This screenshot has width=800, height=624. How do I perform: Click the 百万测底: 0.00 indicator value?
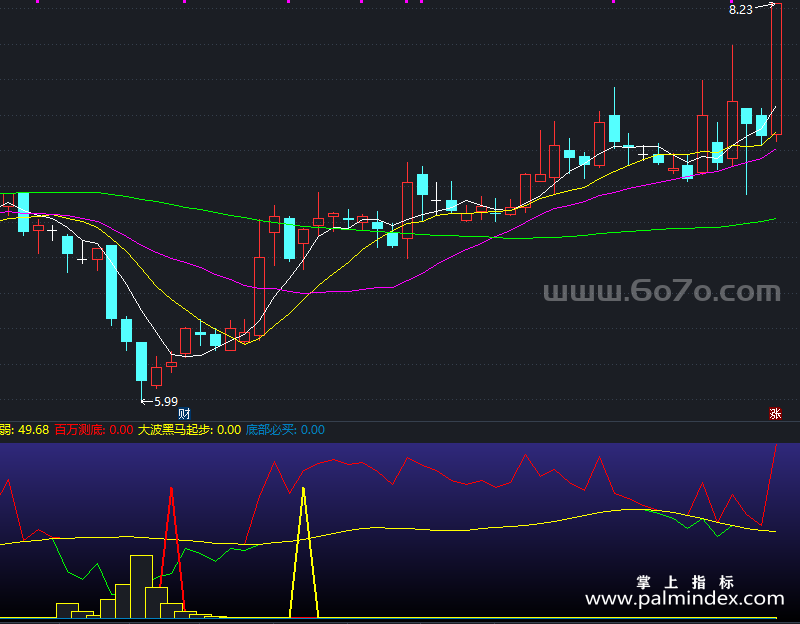(x=94, y=430)
